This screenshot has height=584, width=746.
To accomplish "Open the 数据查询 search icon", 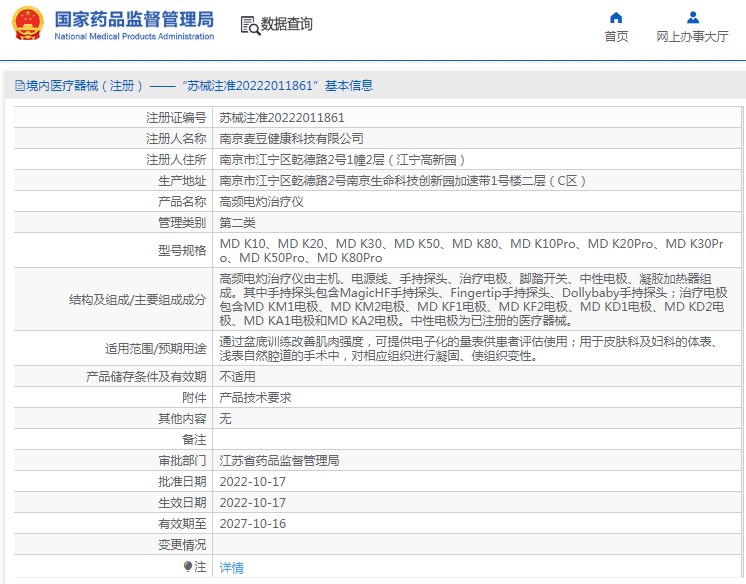I will (250, 25).
